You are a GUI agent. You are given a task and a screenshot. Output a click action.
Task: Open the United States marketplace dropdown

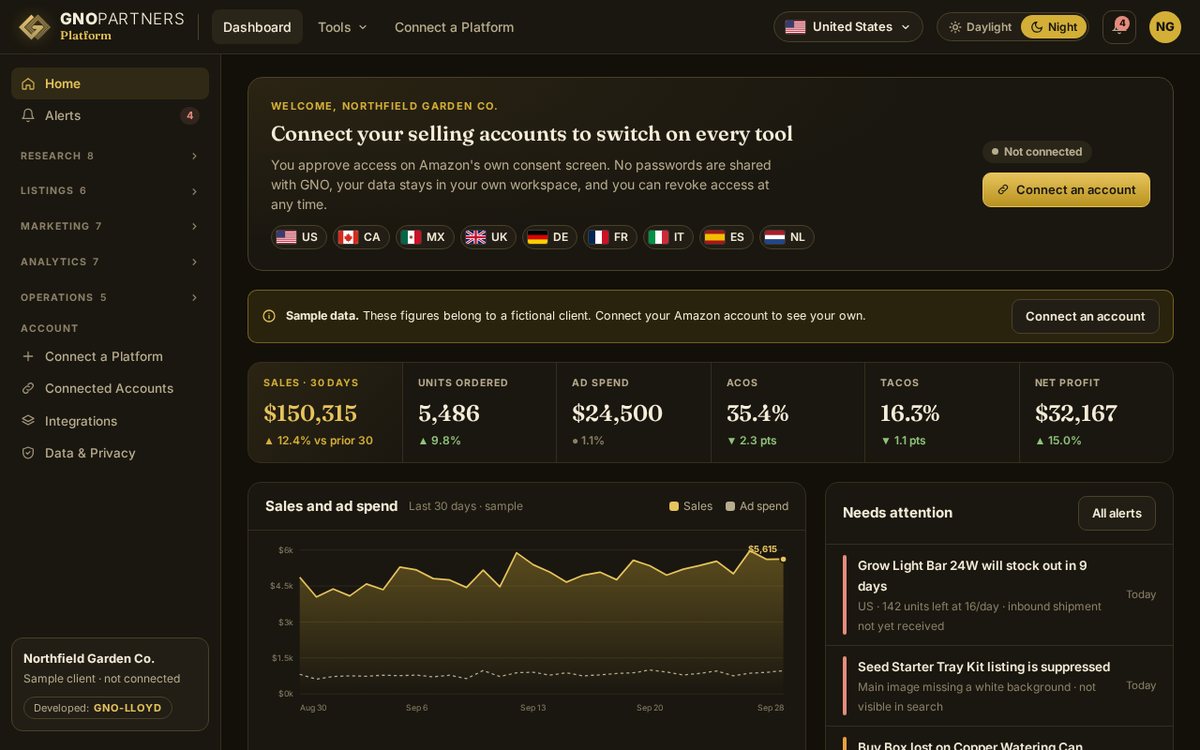point(848,27)
